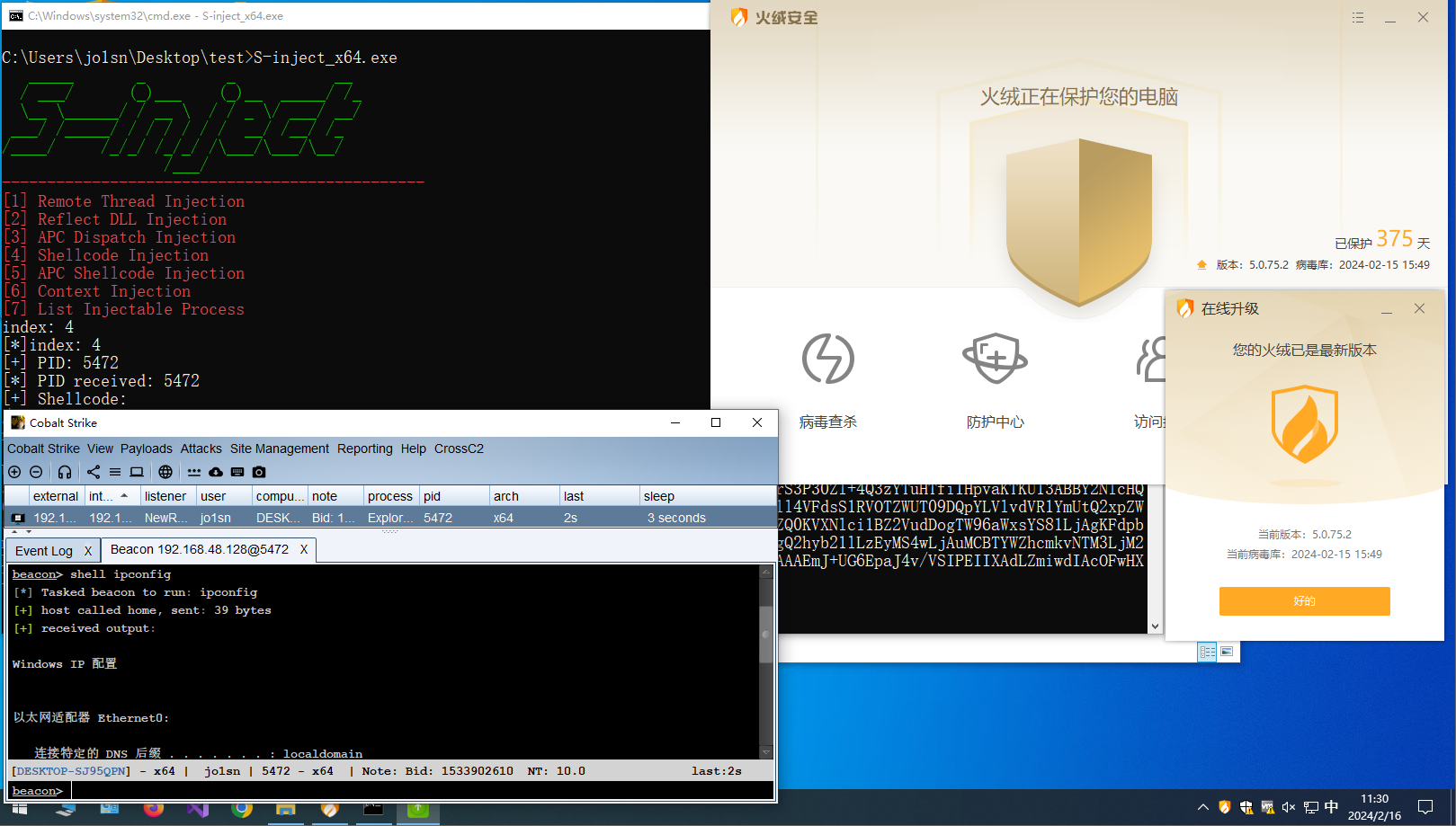Open 防护中心 protection center icon in Huorong
Screen dimensions: 1456x826
click(995, 359)
